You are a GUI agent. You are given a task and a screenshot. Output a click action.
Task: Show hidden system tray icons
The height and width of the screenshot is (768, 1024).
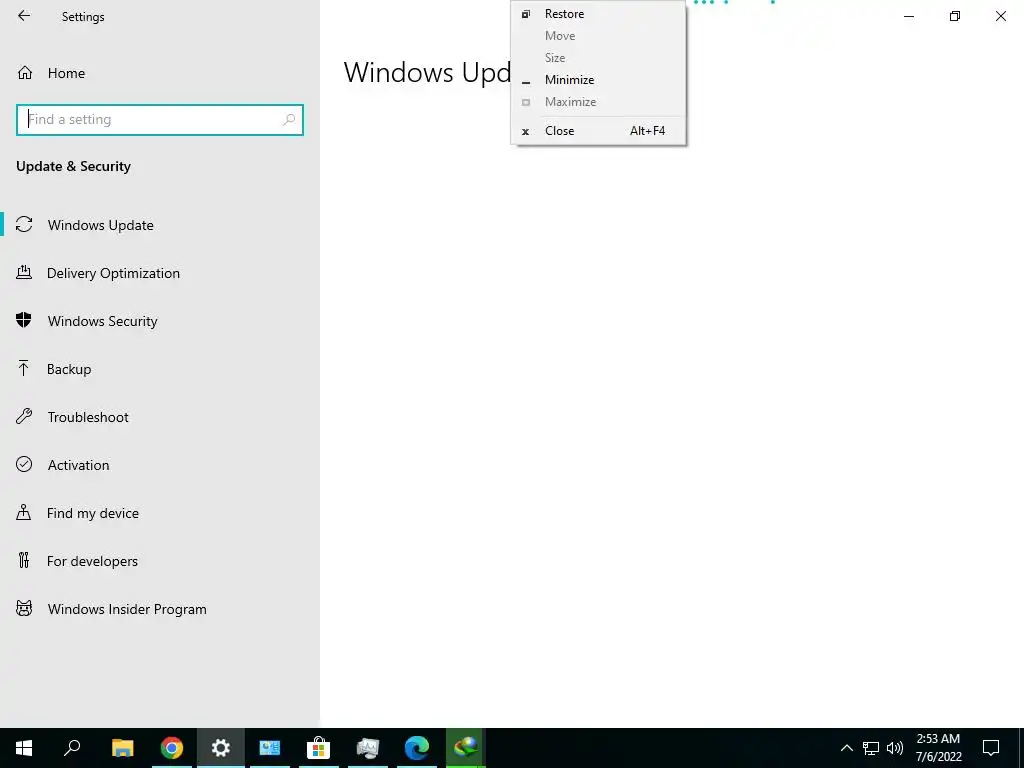[x=846, y=748]
